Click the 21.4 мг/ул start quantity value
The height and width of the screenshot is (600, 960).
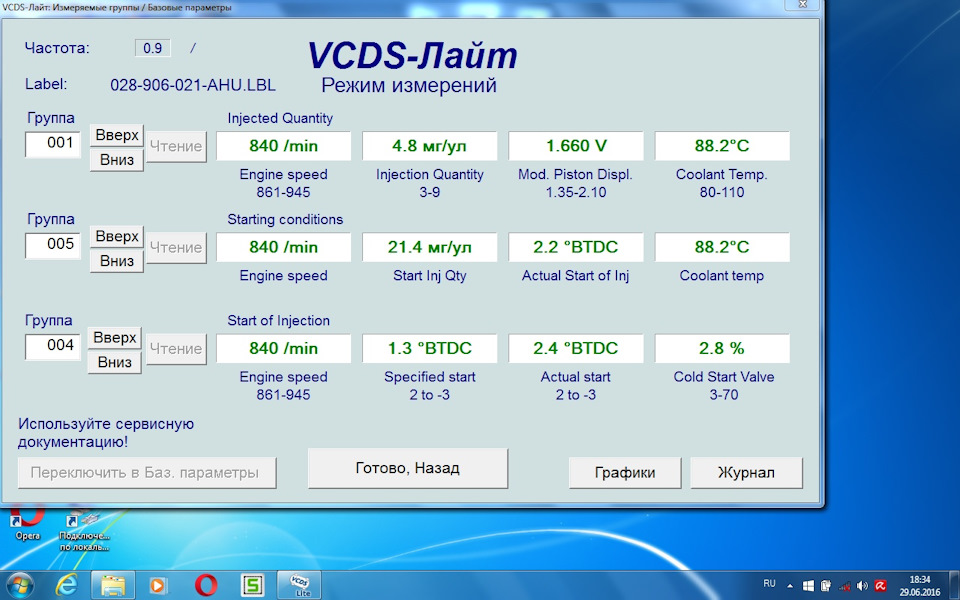[x=430, y=247]
